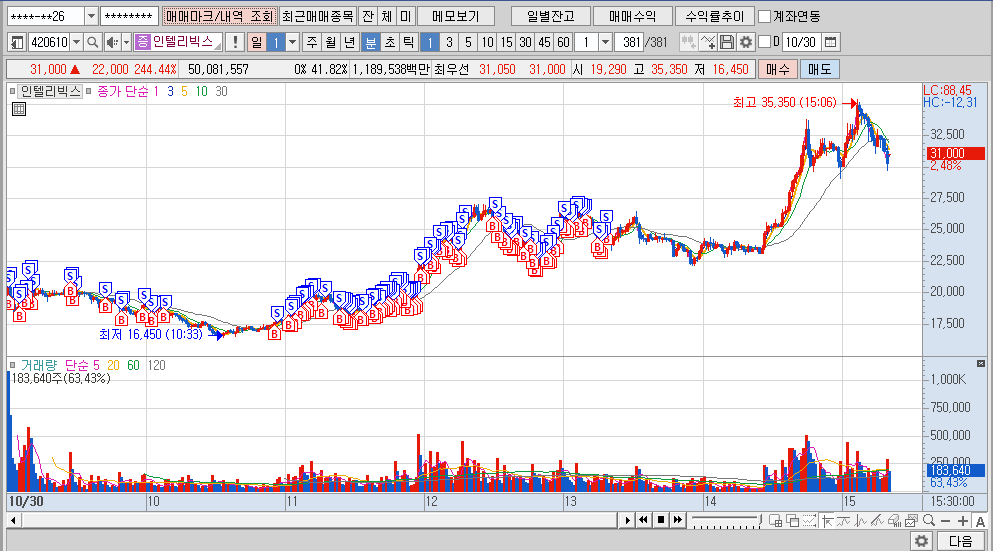Click the 최근매매종목 button
This screenshot has height=551, width=993.
click(317, 16)
